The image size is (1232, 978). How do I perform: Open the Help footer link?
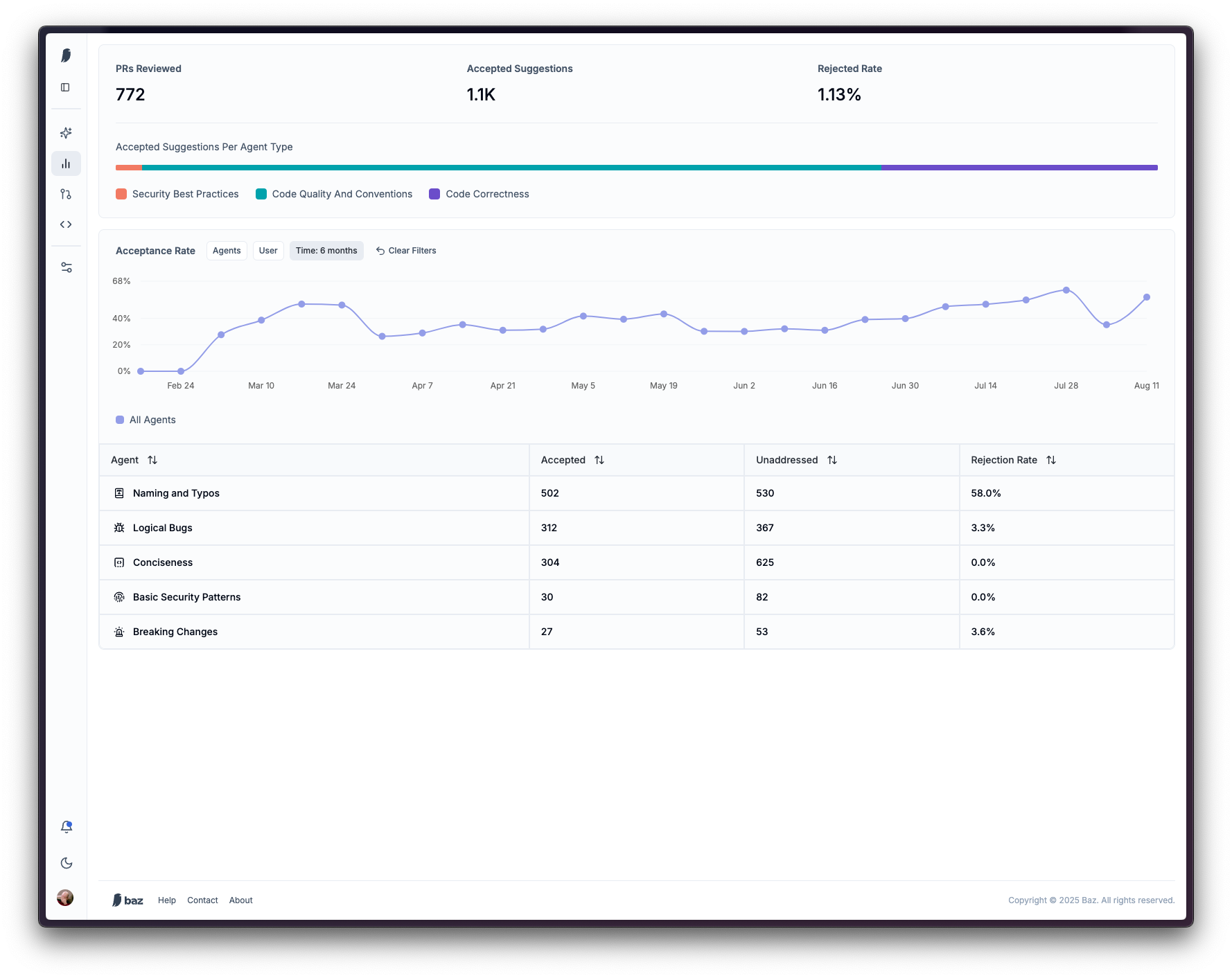coord(167,900)
